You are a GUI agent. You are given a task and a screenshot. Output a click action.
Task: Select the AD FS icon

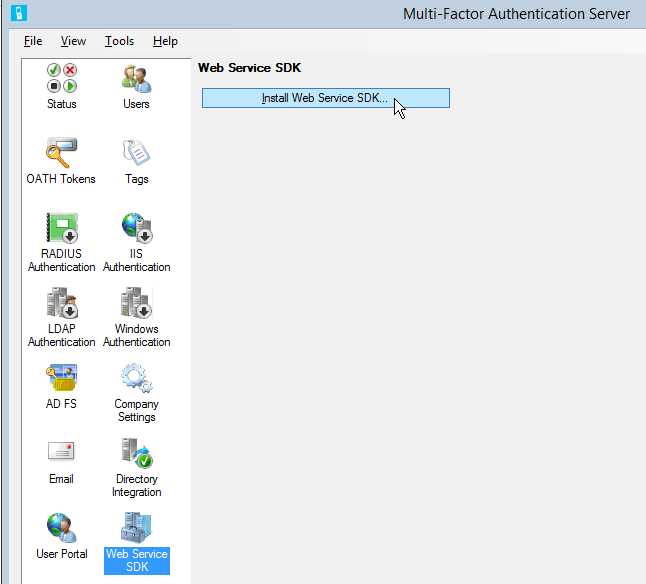coord(61,377)
